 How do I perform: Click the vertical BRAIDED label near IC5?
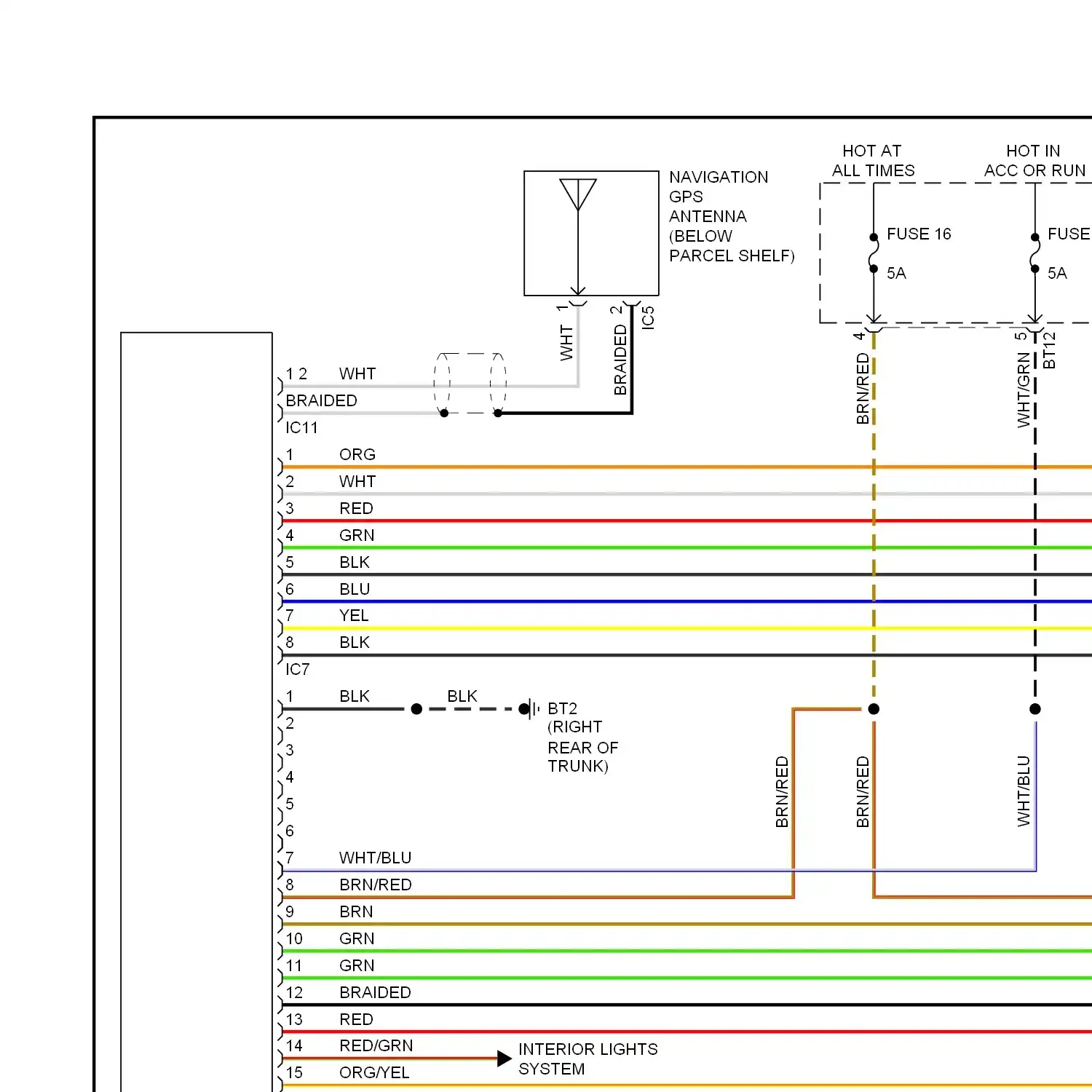(x=620, y=360)
